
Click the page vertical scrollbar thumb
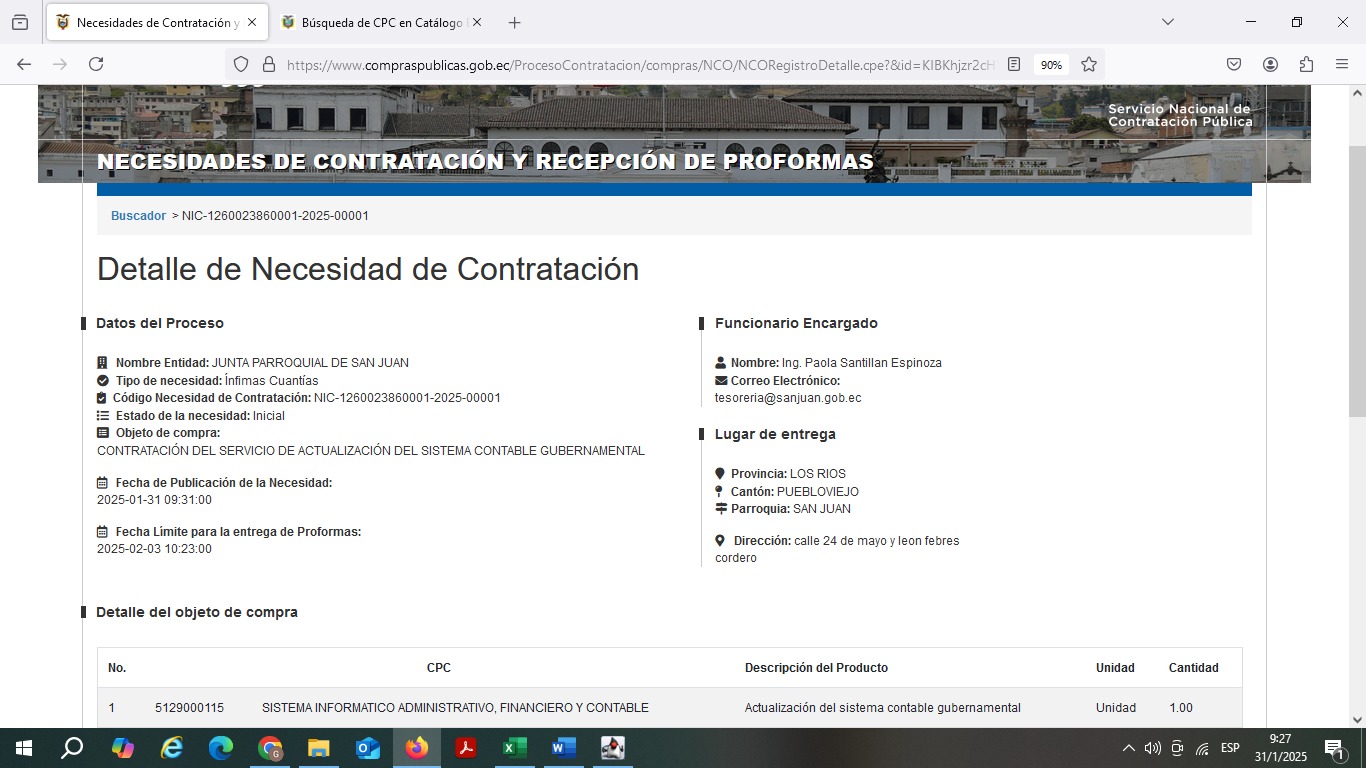1357,280
